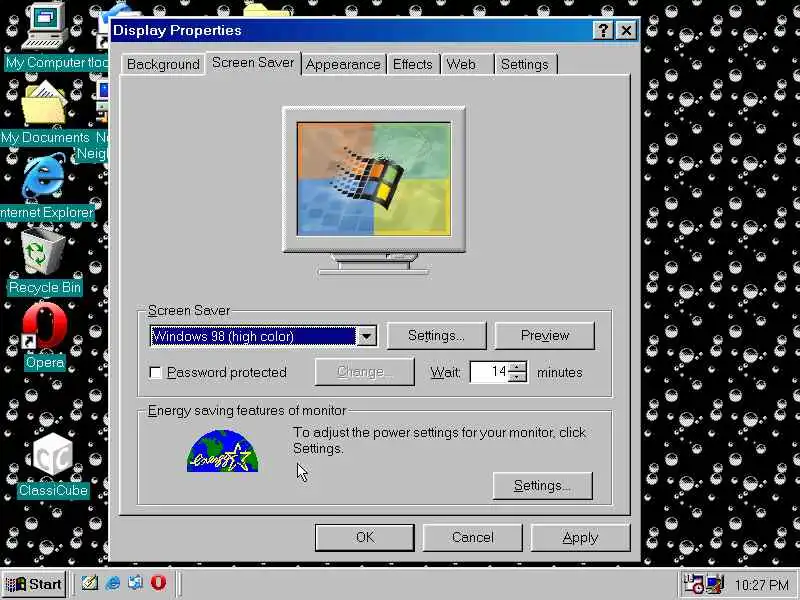Viewport: 800px width, 600px height.
Task: Open the Start menu
Action: coord(34,584)
